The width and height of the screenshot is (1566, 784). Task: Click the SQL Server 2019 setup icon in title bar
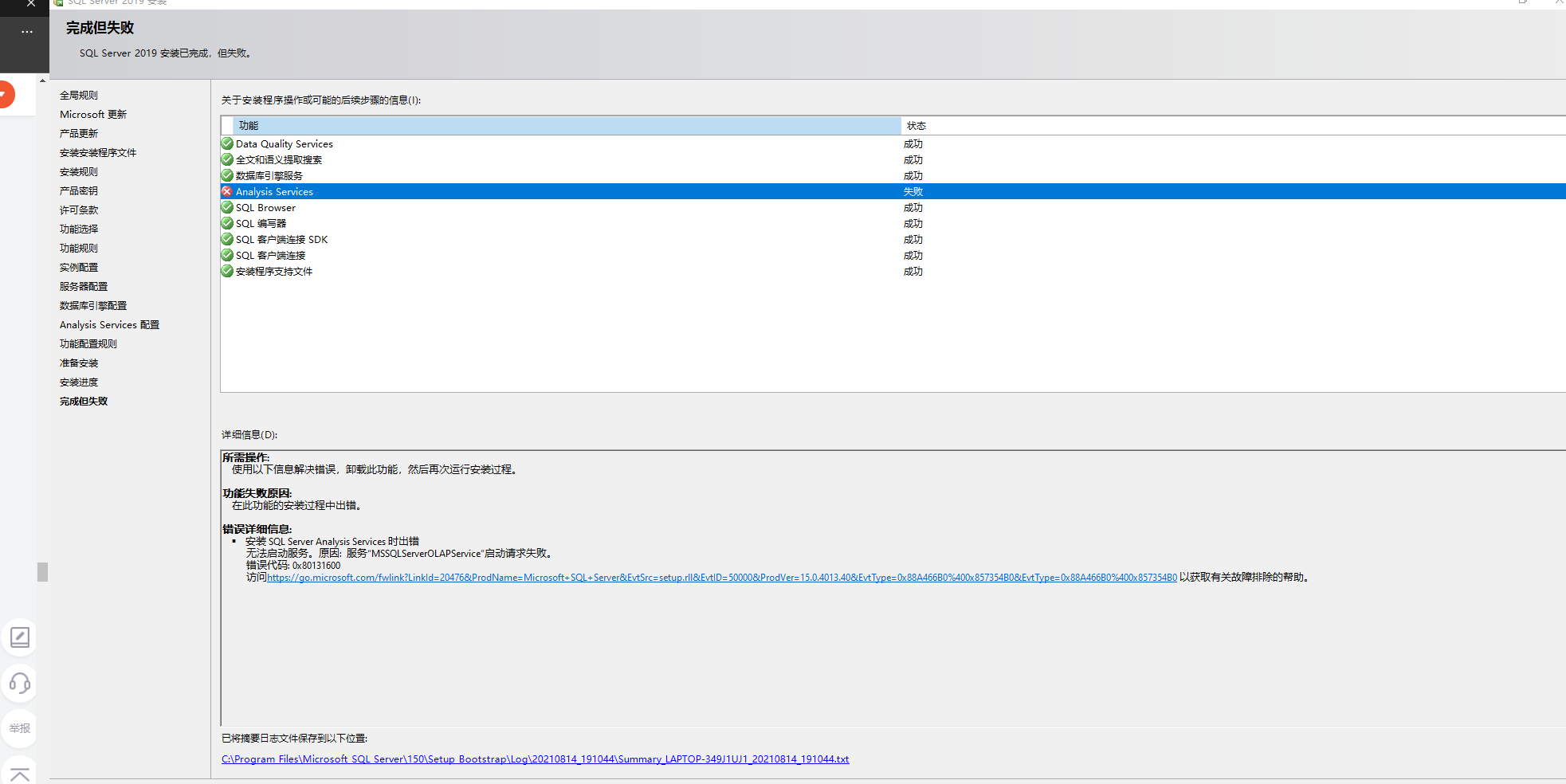pos(58,3)
